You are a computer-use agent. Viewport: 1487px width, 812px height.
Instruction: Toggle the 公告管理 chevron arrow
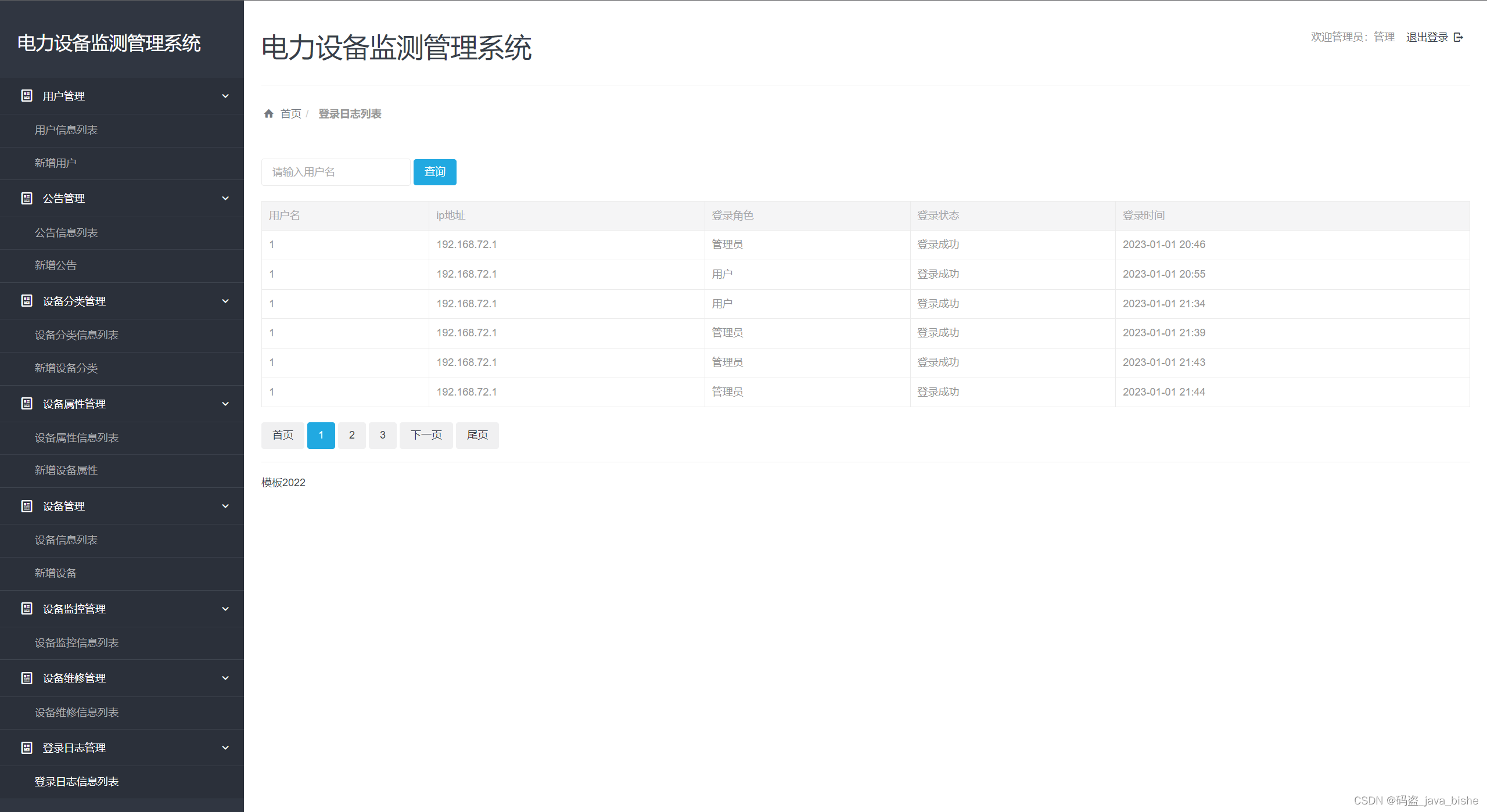coord(225,199)
